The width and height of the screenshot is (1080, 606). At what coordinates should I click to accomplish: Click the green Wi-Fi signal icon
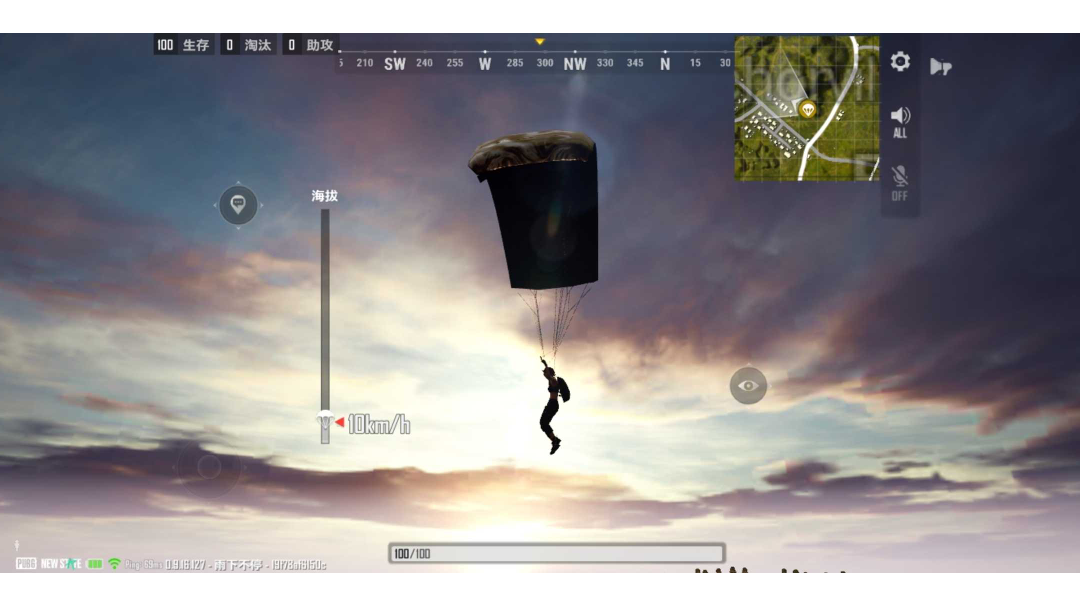(x=114, y=564)
